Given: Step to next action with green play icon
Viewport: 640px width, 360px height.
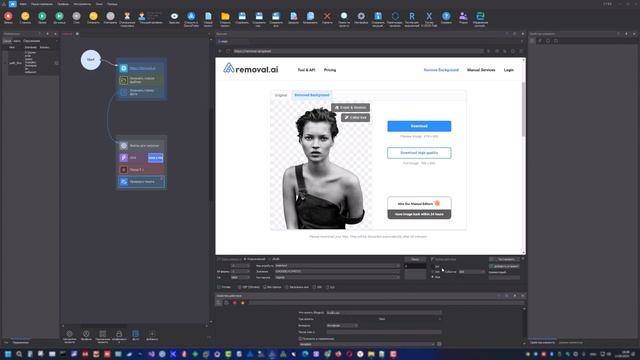Looking at the screenshot, I should [42, 16].
